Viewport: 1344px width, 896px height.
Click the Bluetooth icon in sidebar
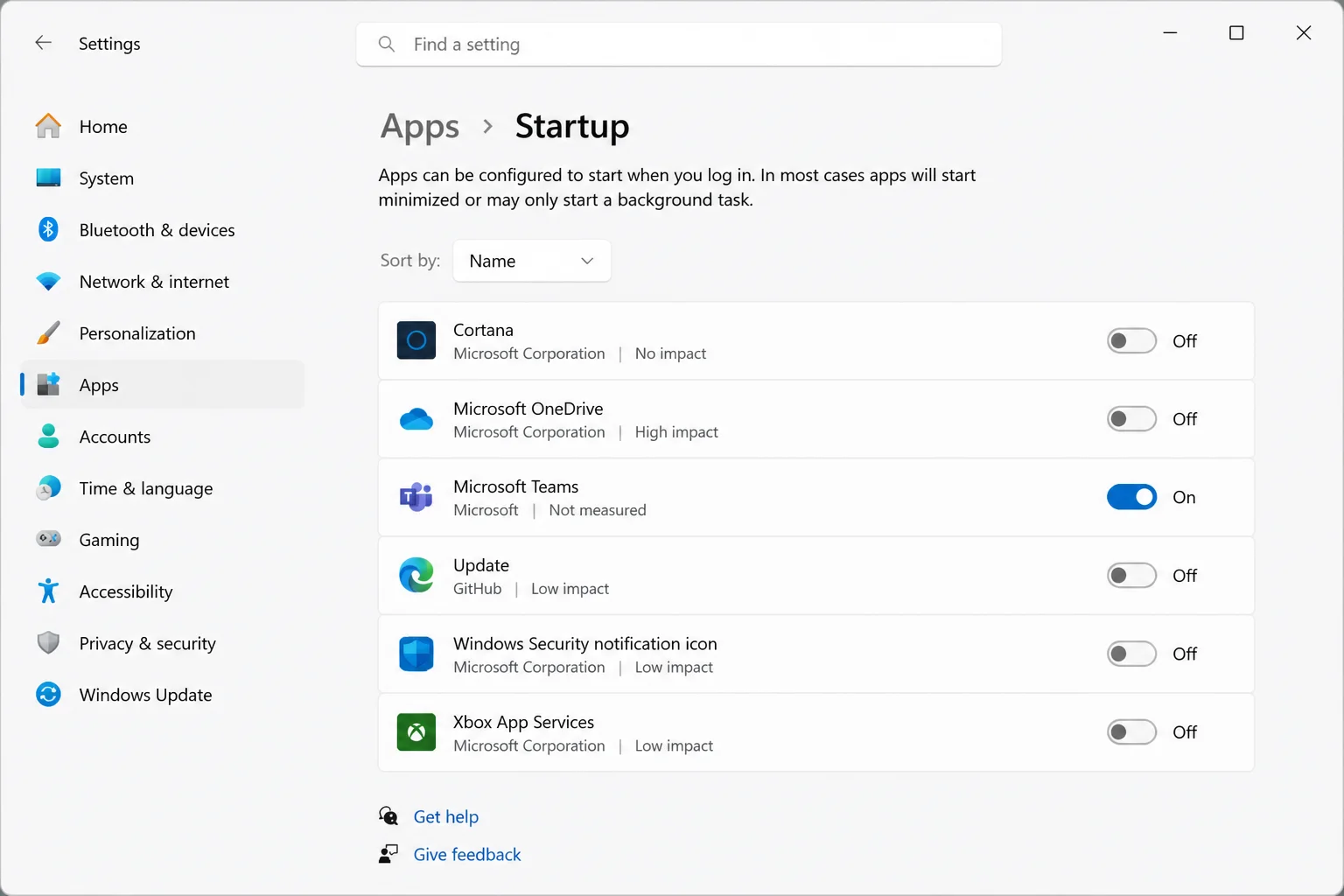[48, 229]
